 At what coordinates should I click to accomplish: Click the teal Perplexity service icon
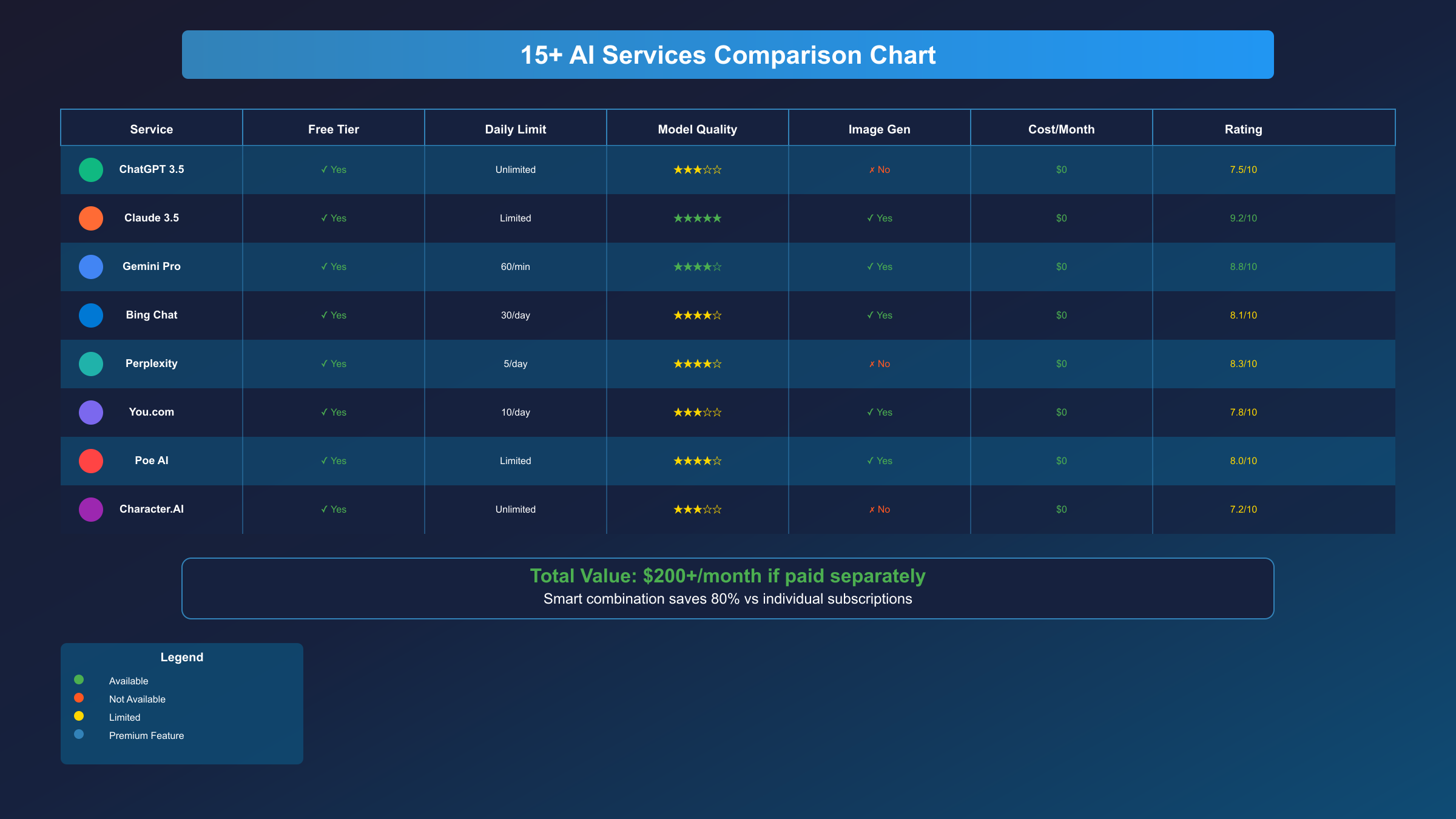[x=91, y=364]
